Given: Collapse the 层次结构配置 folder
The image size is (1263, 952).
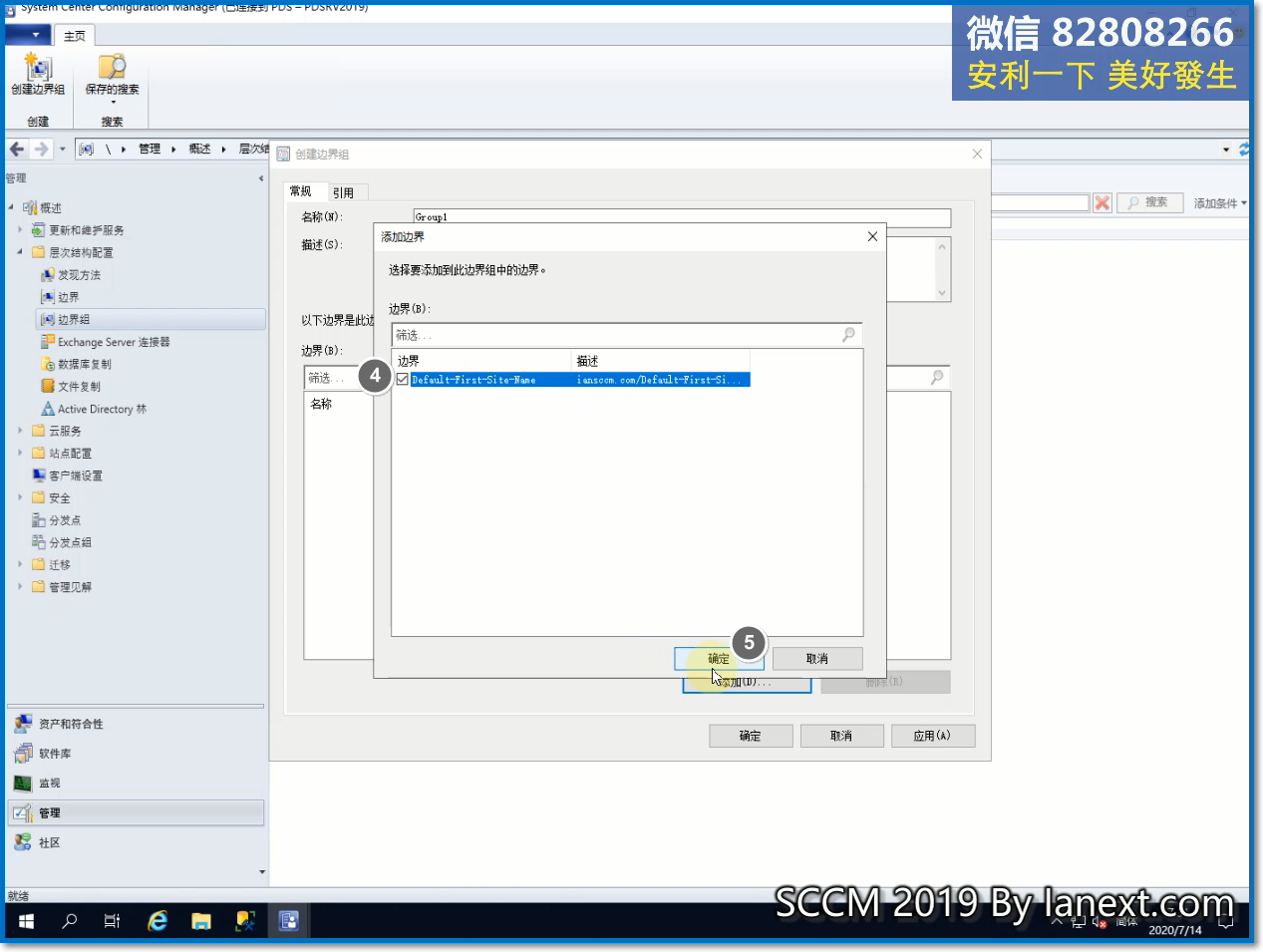Looking at the screenshot, I should 20,252.
